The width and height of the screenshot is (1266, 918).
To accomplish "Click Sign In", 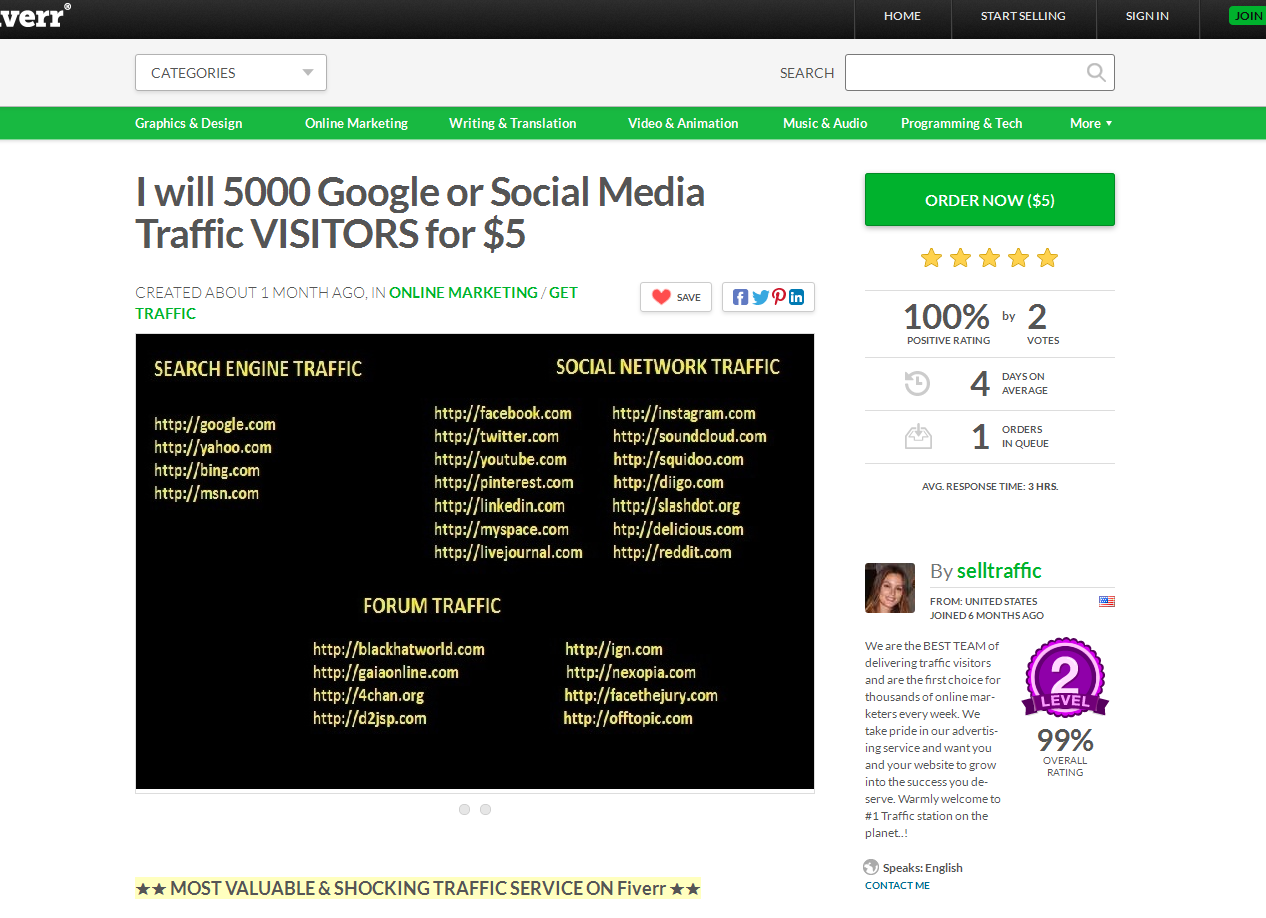I will click(1147, 16).
